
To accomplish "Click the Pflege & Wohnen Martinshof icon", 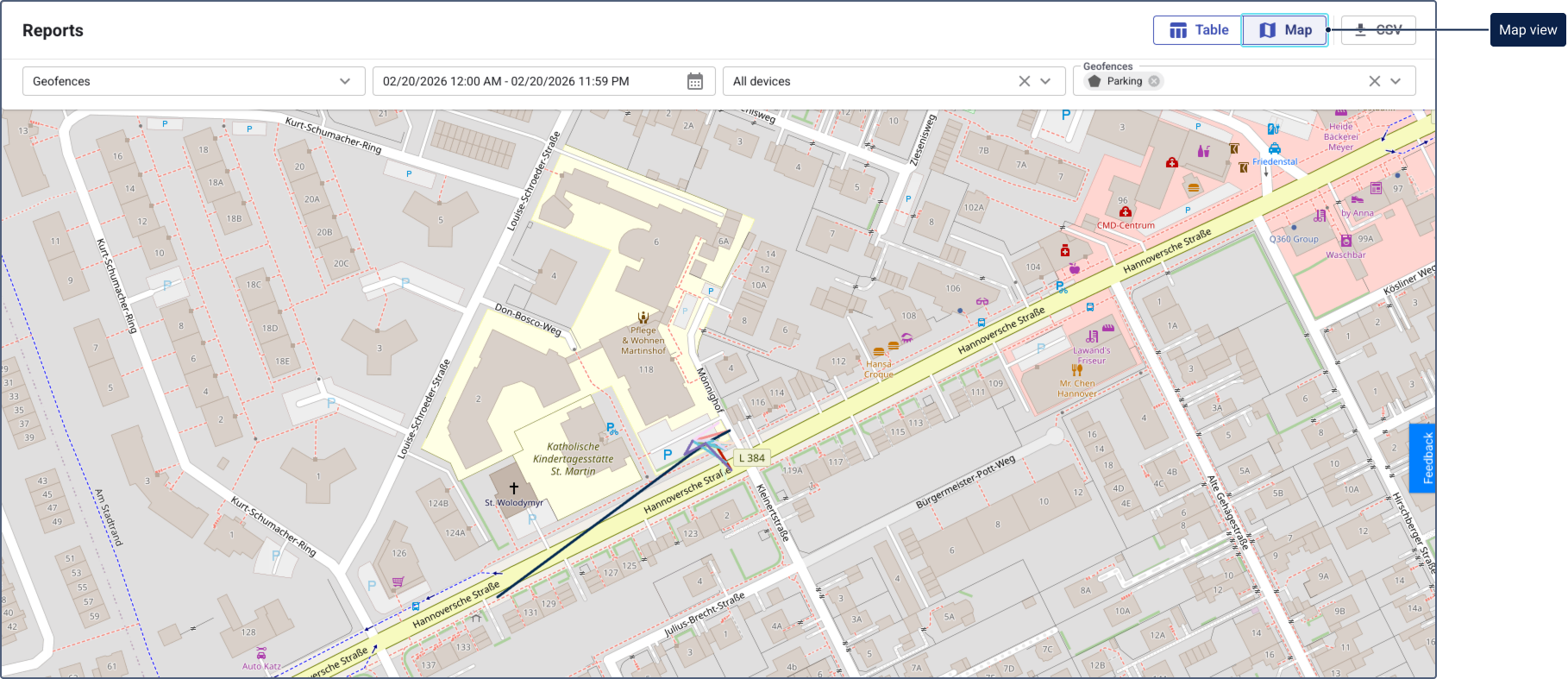I will (x=643, y=317).
